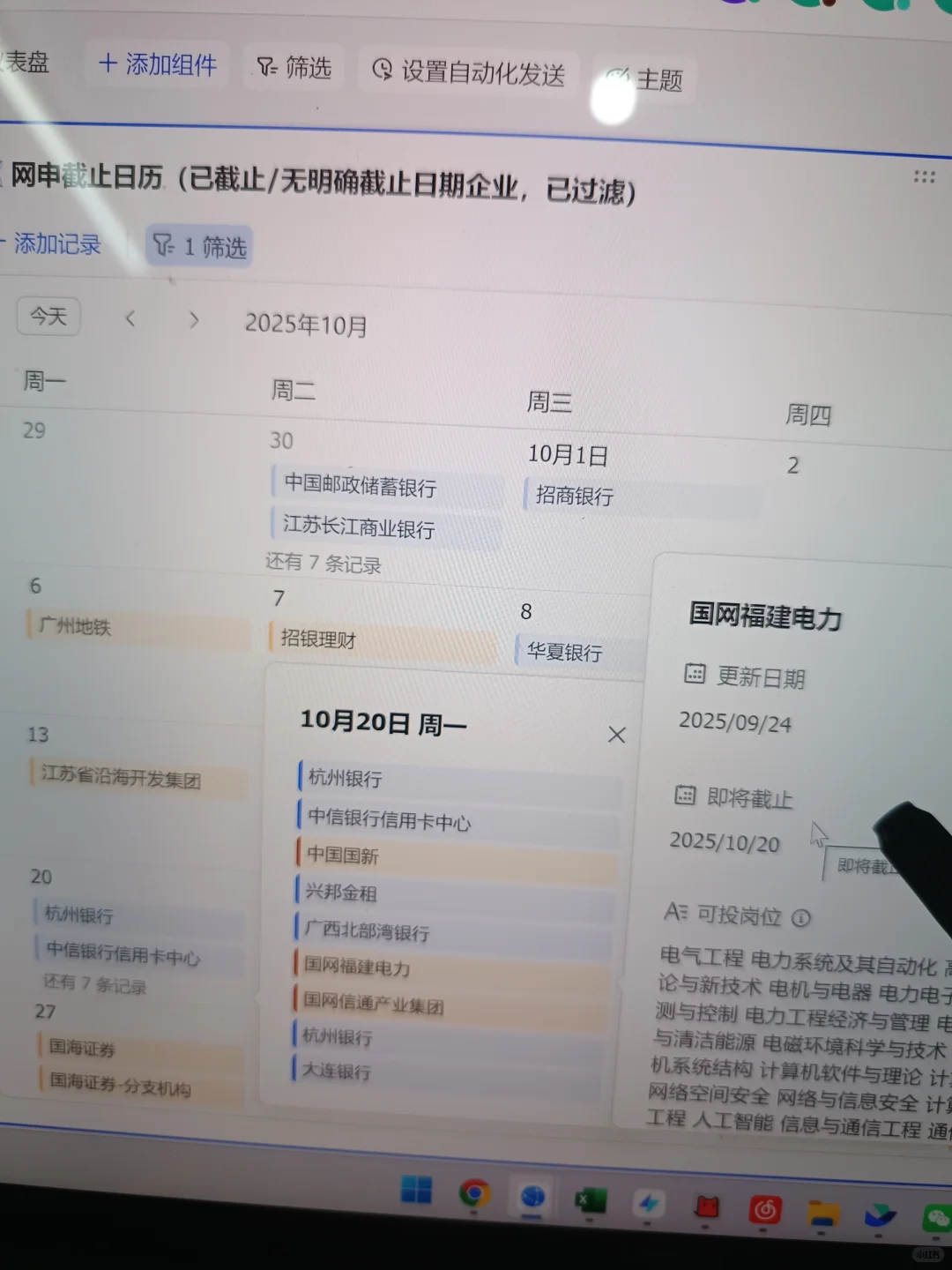
Task: Open the blue globe browser taskbar app
Action: [532, 1198]
